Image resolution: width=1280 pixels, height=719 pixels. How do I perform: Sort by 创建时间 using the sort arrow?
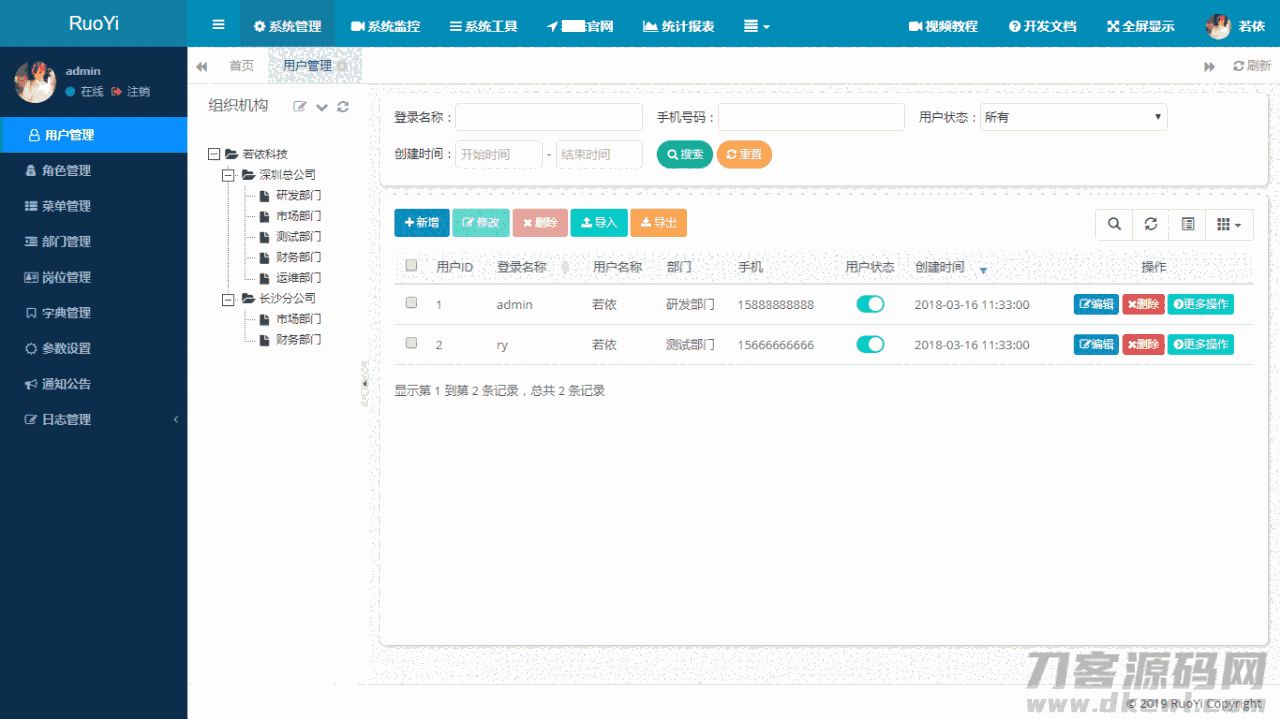coord(984,270)
